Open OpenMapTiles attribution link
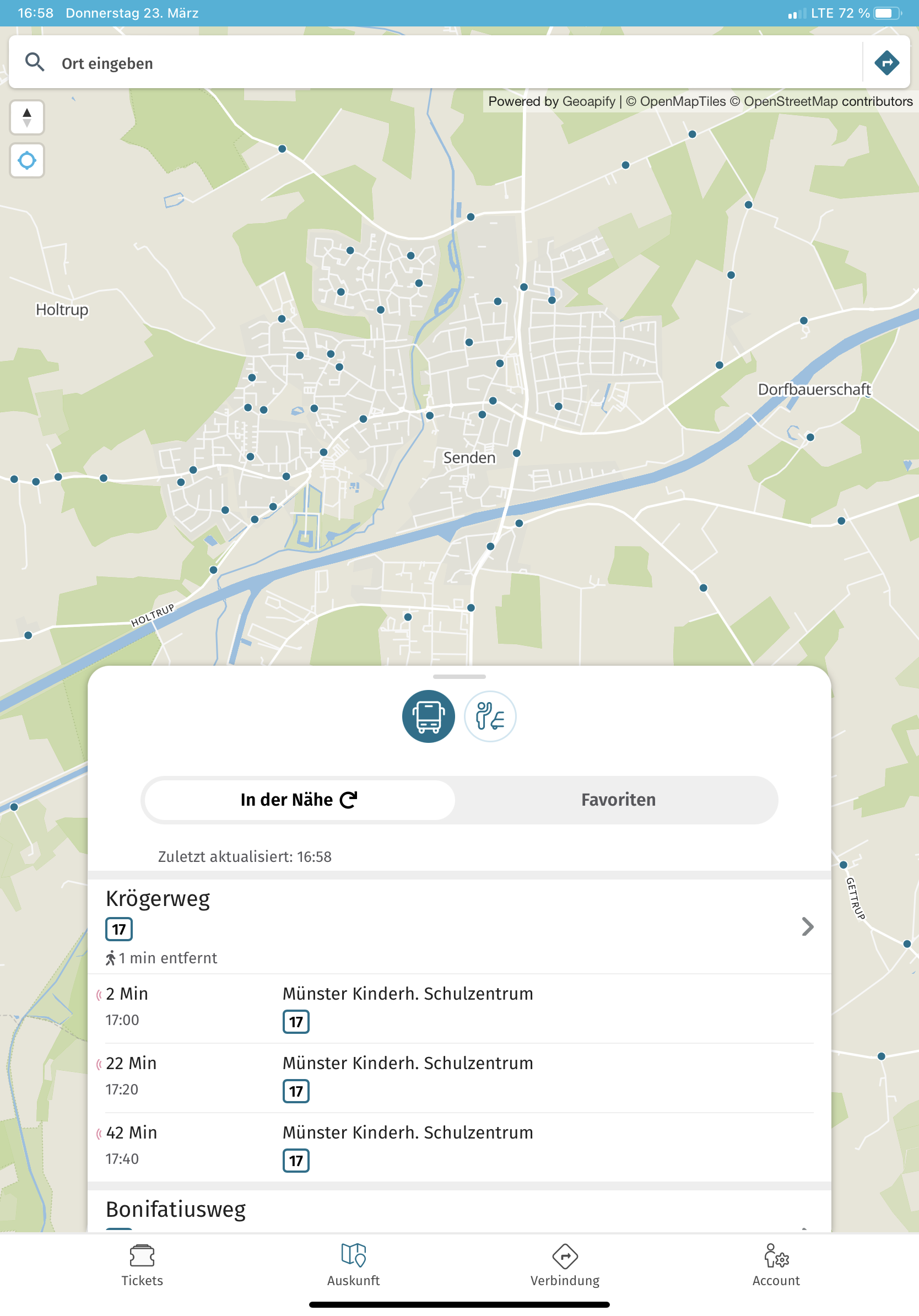Screen dimensions: 919x1316 [x=676, y=101]
